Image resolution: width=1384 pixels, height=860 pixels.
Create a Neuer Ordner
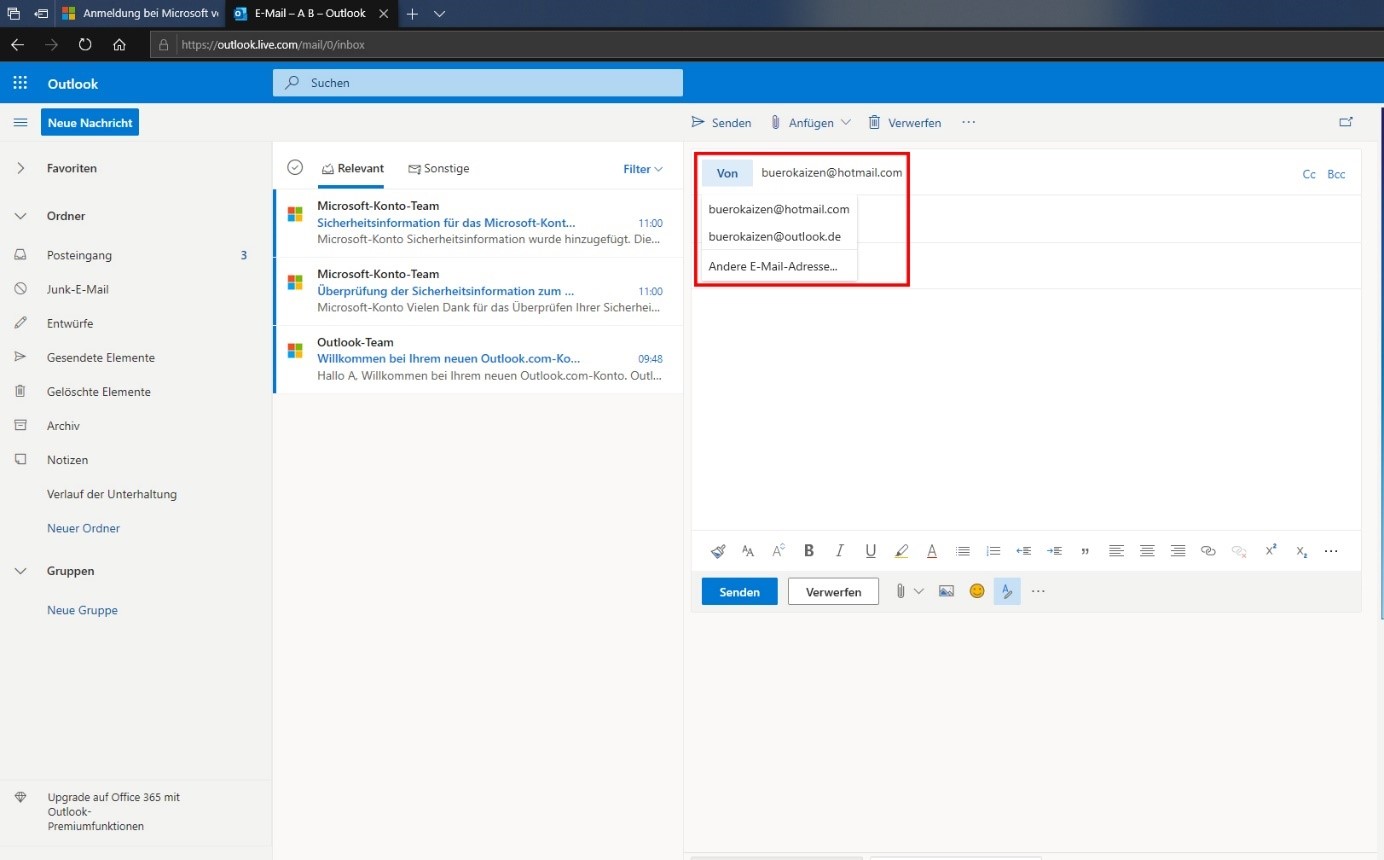(83, 528)
